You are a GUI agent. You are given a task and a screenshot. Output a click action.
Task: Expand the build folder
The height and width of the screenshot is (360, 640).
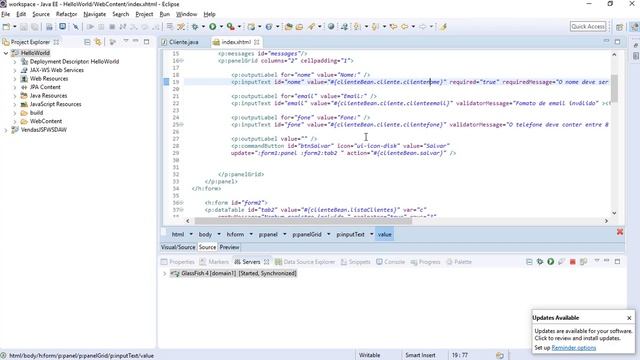[x=15, y=113]
